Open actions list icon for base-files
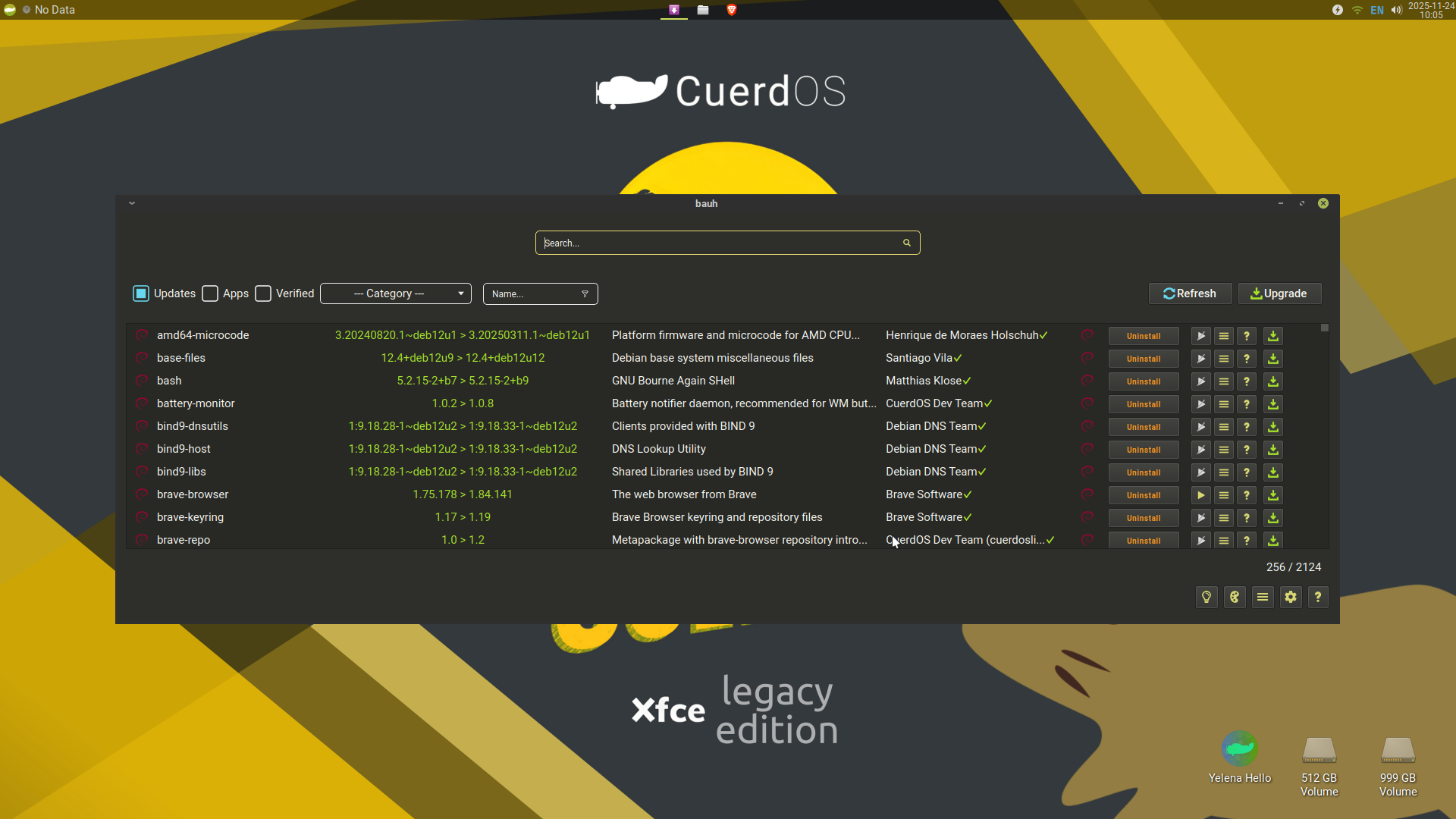1456x819 pixels. [1224, 359]
